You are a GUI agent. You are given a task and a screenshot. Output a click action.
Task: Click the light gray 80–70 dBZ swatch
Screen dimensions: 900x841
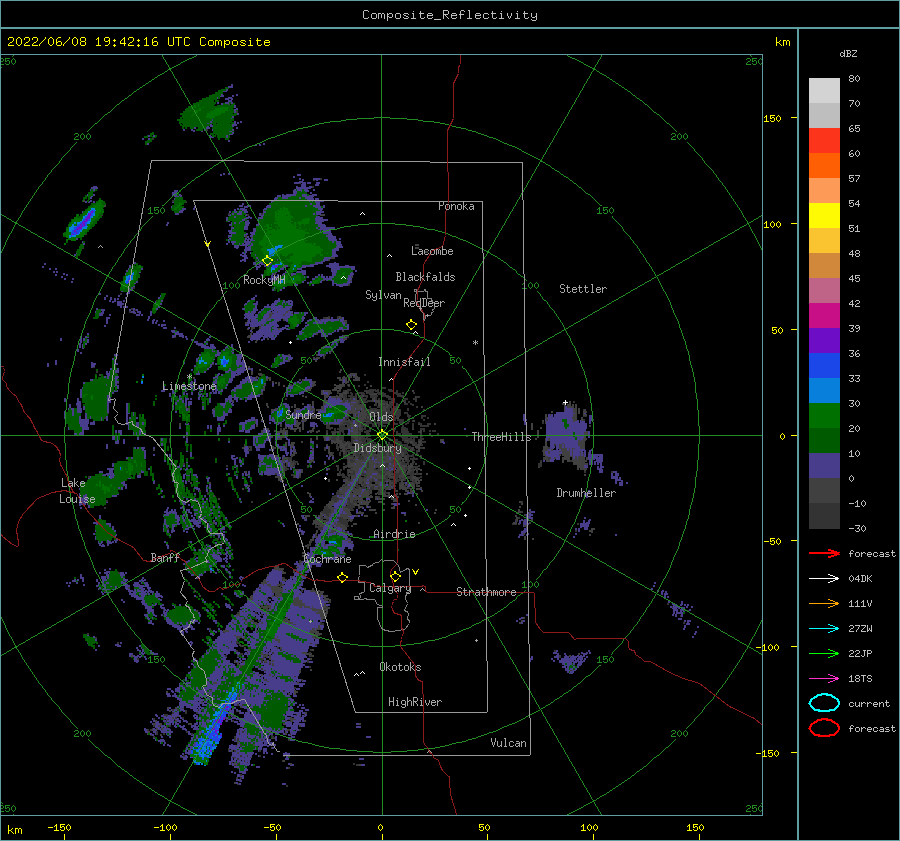point(824,90)
